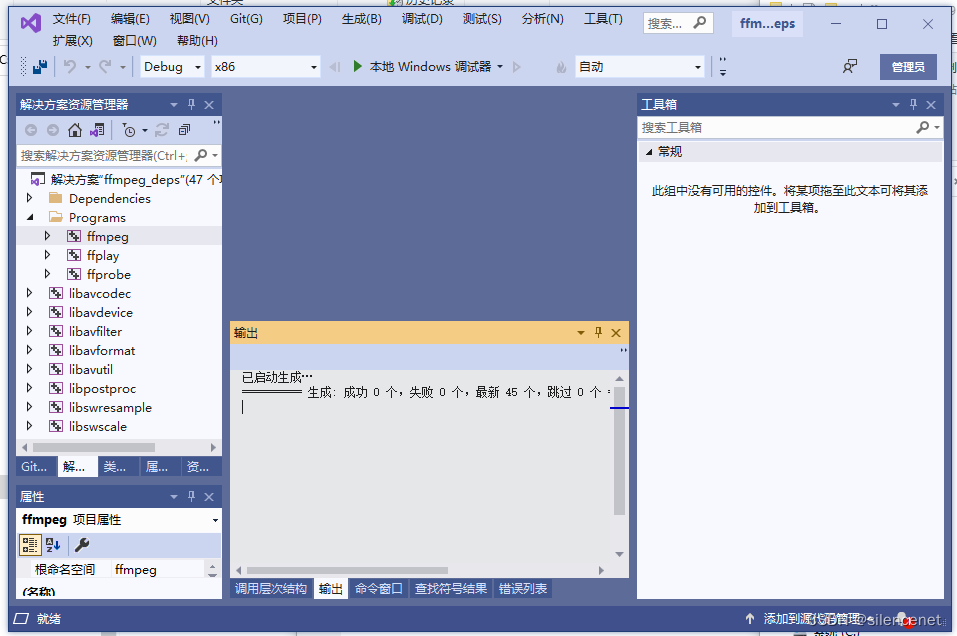The image size is (957, 636).
Task: Click the Sync refresh icon in Solution Explorer
Action: 162,130
